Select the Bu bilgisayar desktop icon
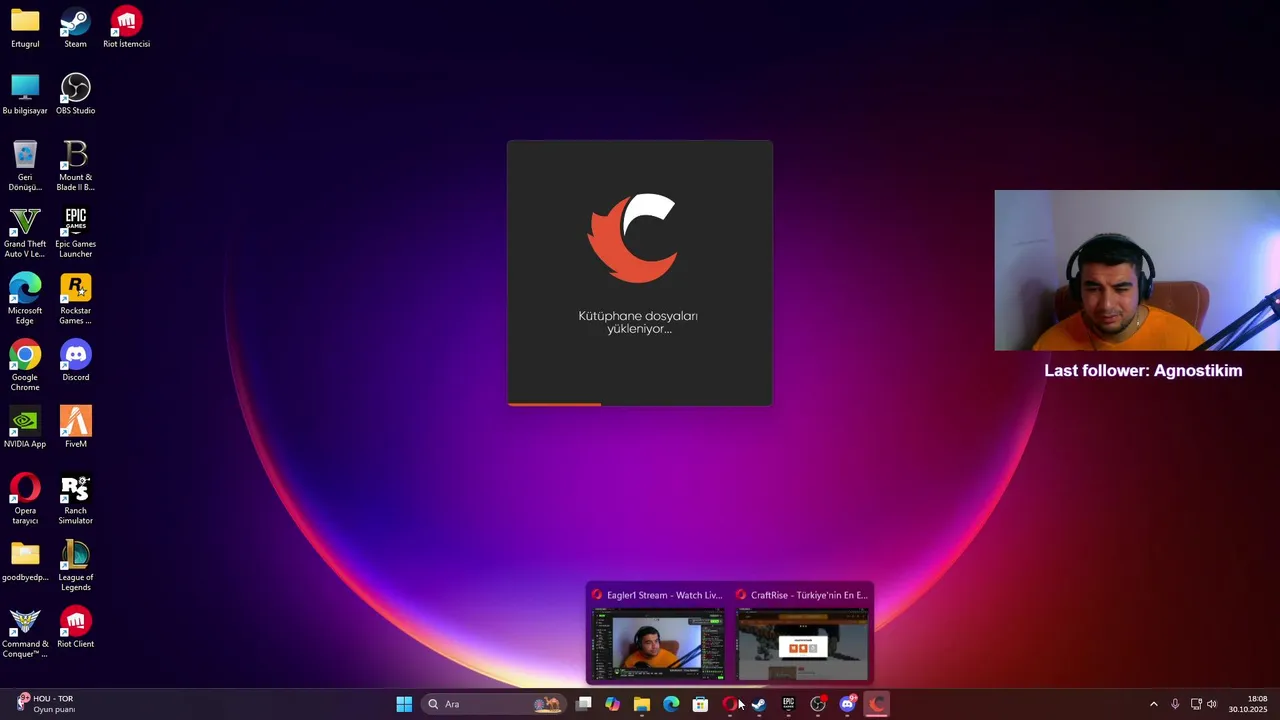Screen dimensions: 1280x720 point(25,95)
